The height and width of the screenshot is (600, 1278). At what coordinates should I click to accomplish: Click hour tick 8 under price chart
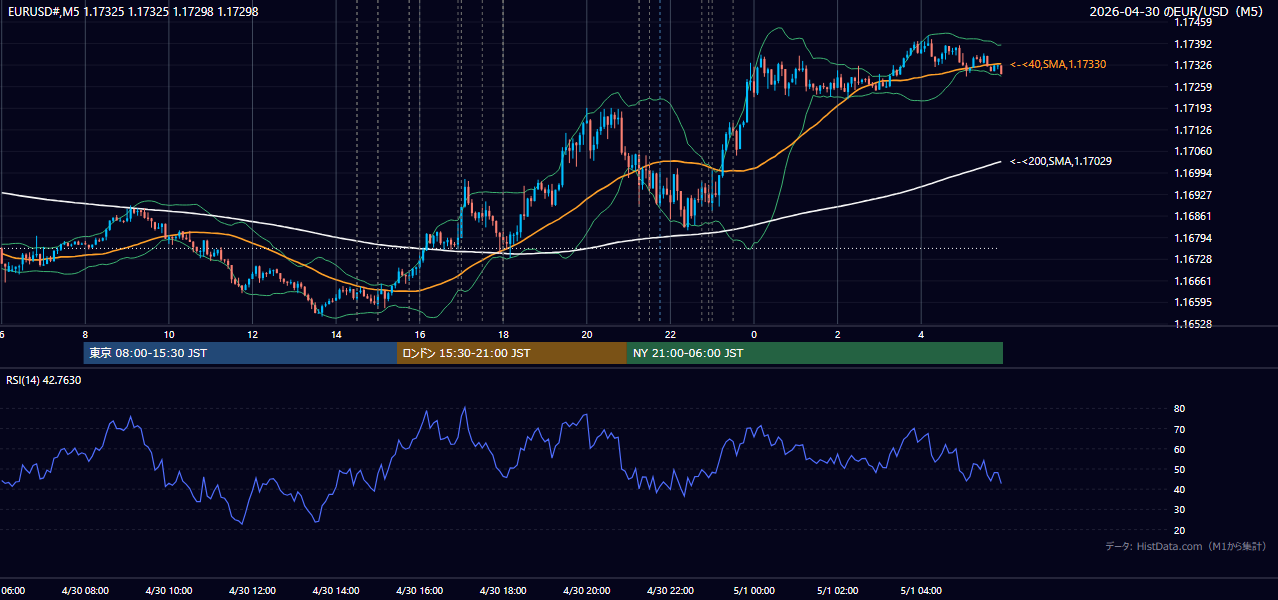click(85, 334)
